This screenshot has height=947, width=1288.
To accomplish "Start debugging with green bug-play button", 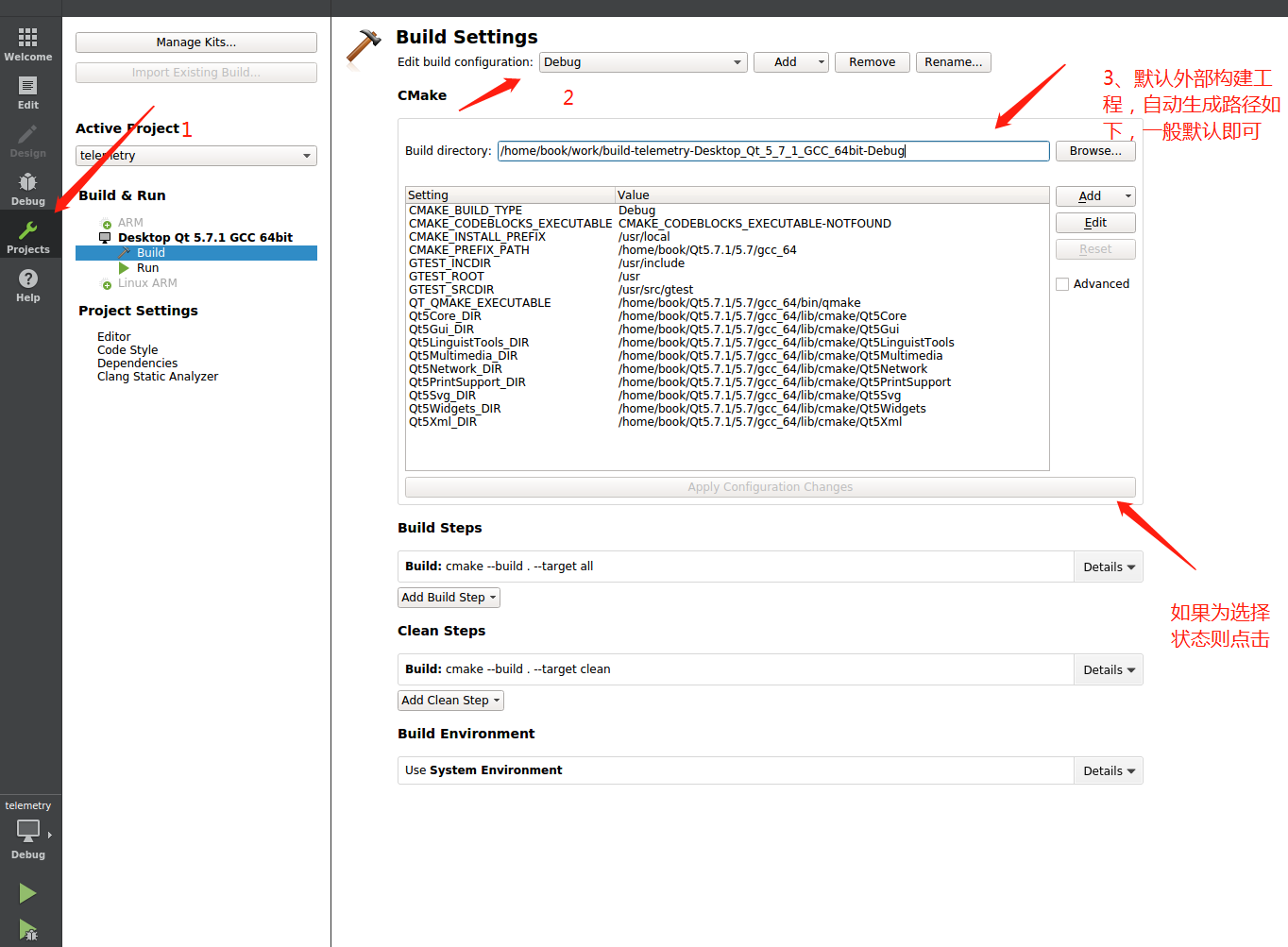I will pos(28,931).
